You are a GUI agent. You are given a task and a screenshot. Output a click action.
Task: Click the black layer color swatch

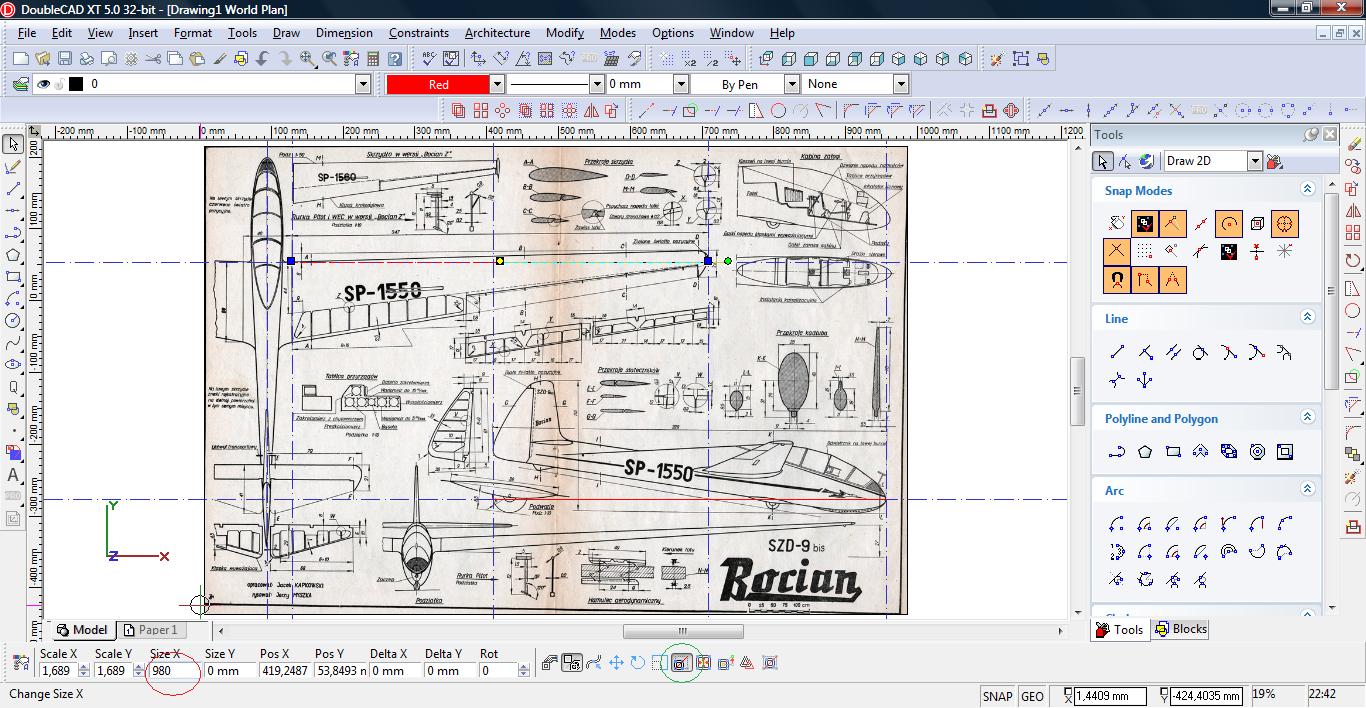[76, 85]
